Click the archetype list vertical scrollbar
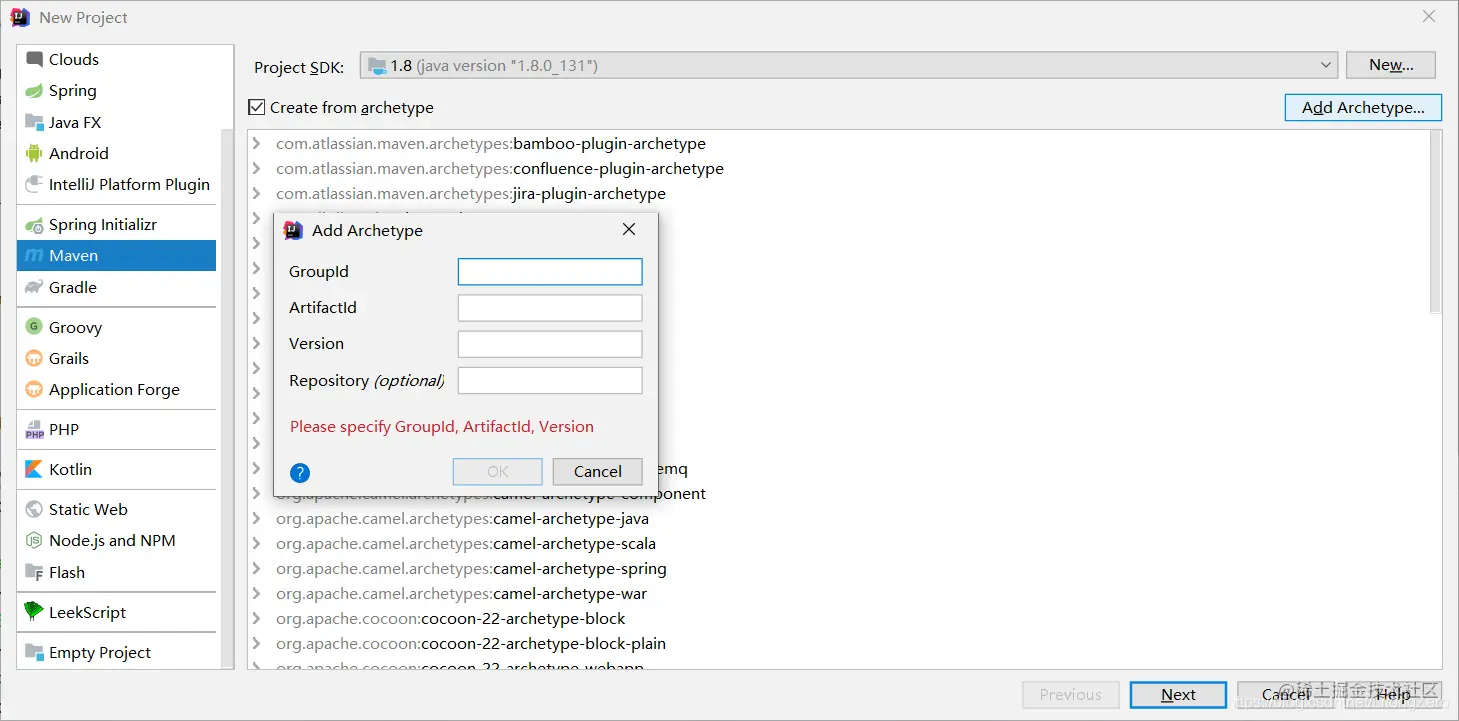The image size is (1459, 721). pyautogui.click(x=1436, y=222)
